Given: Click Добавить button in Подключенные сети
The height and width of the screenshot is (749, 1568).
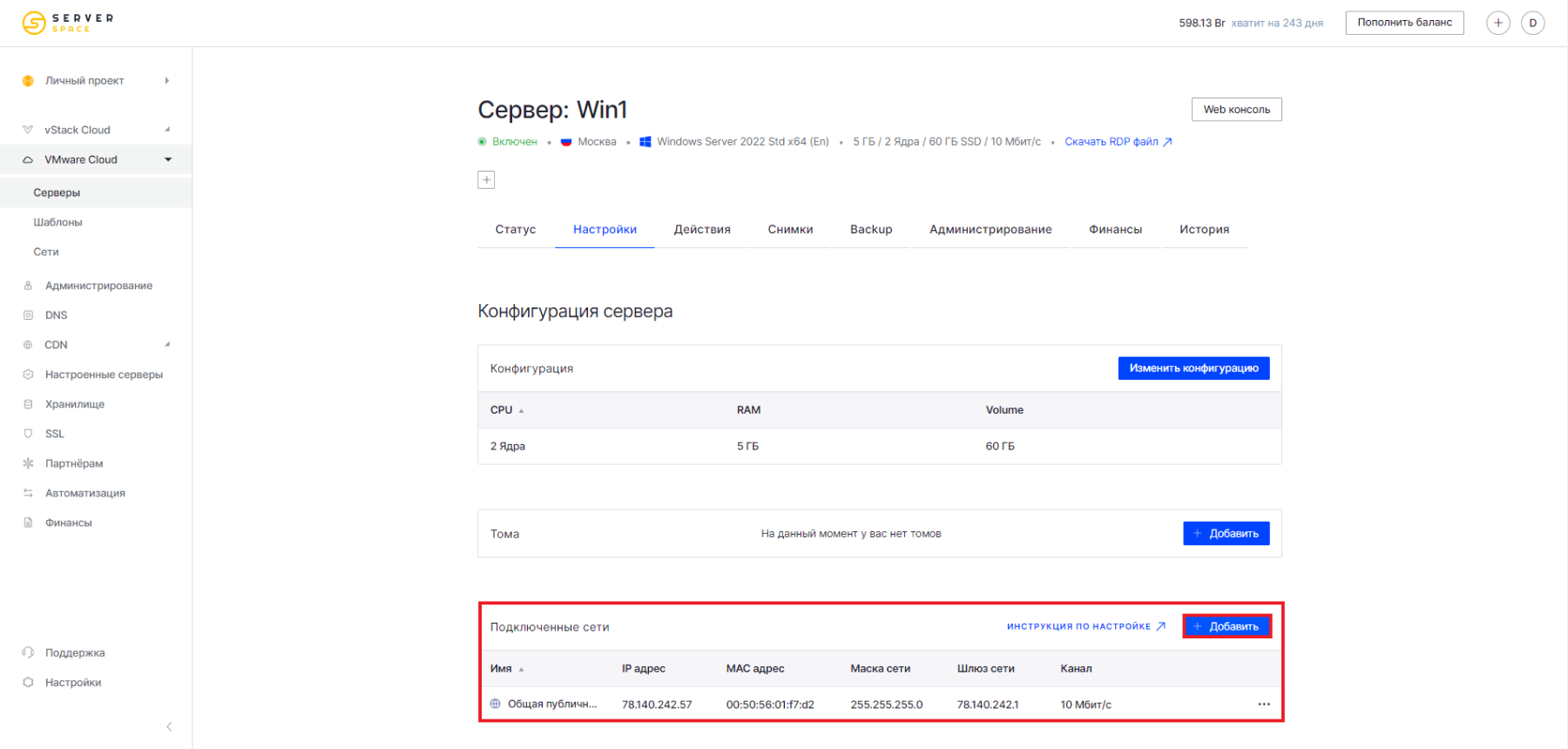Looking at the screenshot, I should 1226,626.
